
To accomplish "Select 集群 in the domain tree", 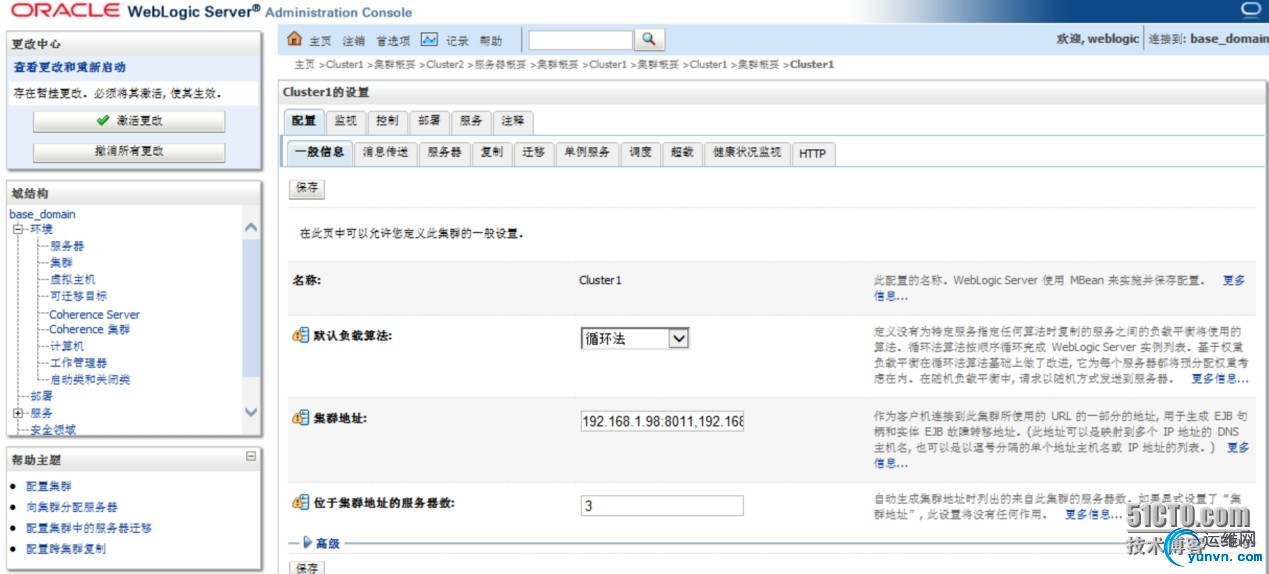I will 61,262.
